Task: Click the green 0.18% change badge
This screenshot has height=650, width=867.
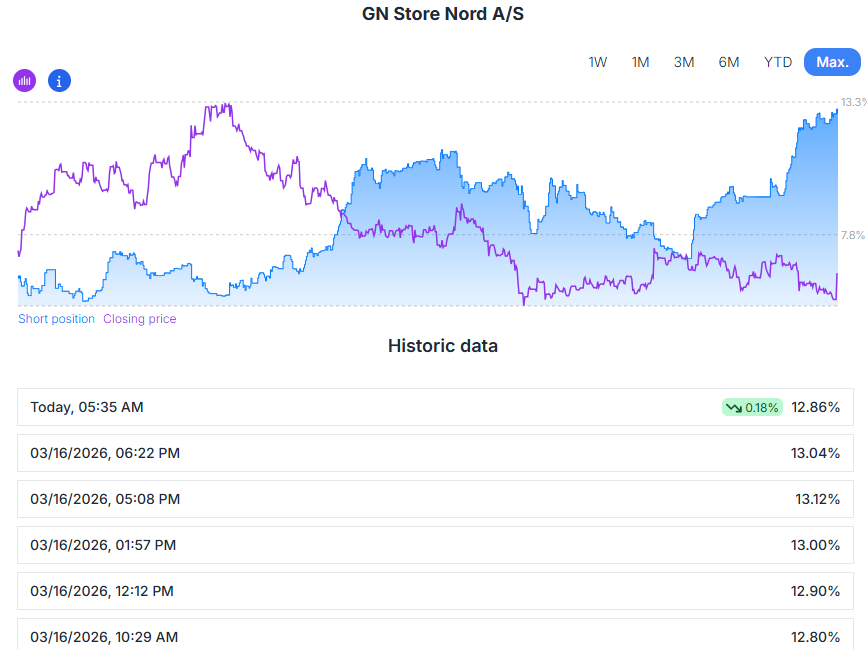Action: (x=752, y=407)
